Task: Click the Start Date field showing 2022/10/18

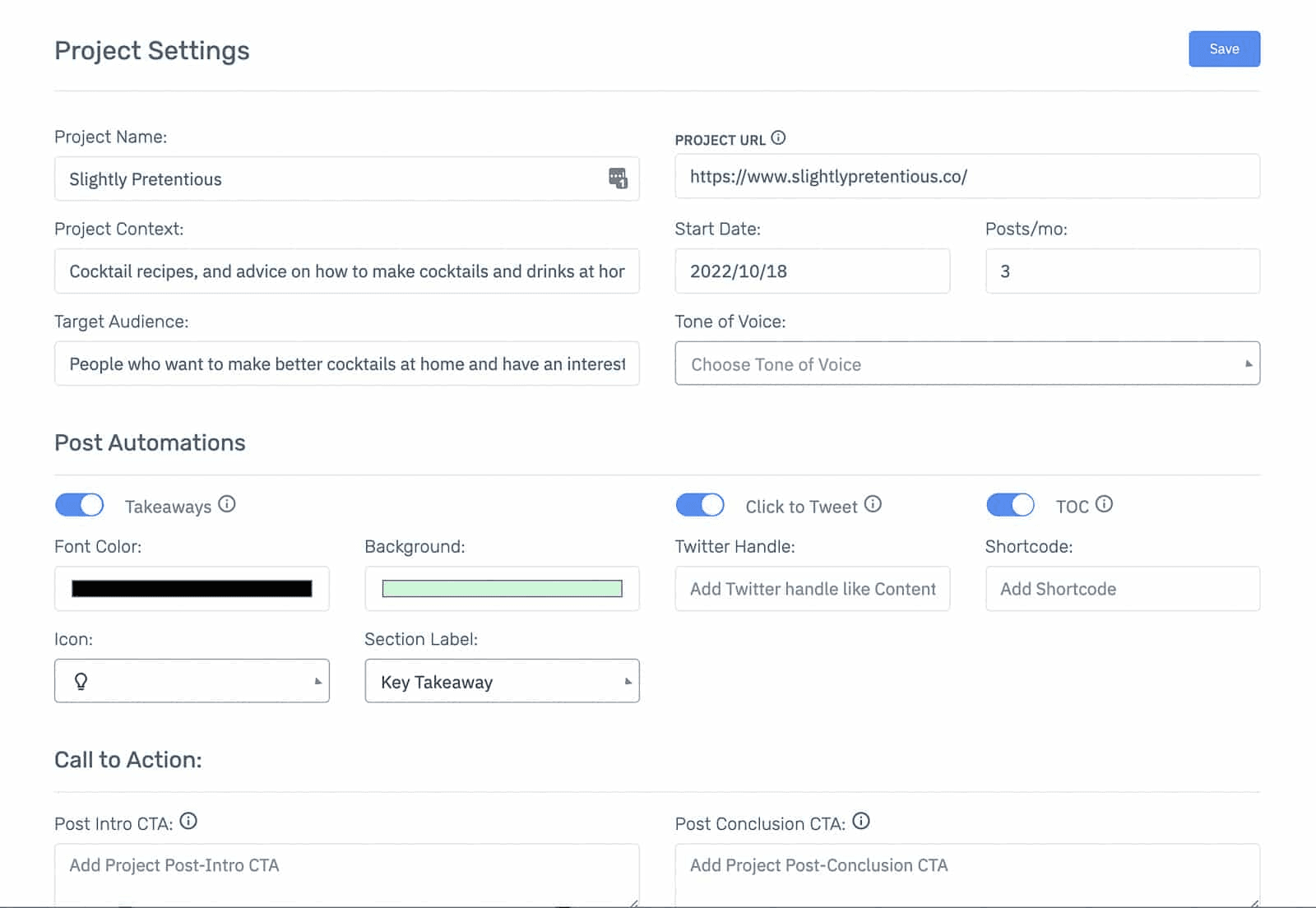Action: 813,271
